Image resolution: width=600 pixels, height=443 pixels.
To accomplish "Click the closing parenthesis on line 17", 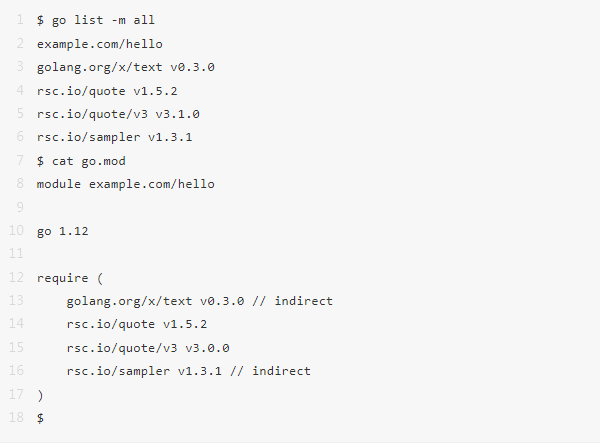I will click(40, 395).
